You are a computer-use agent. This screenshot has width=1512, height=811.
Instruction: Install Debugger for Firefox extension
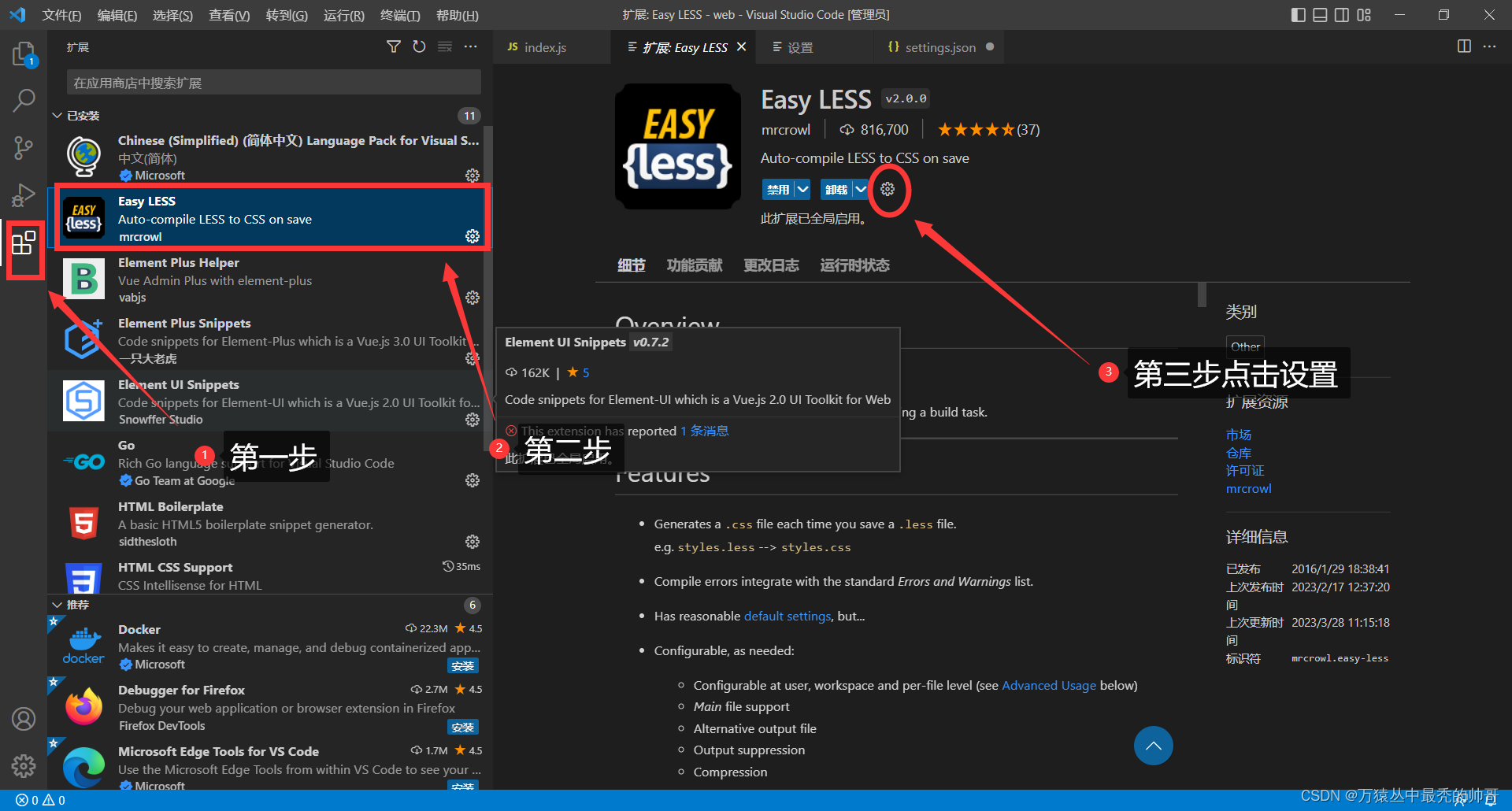pos(463,728)
